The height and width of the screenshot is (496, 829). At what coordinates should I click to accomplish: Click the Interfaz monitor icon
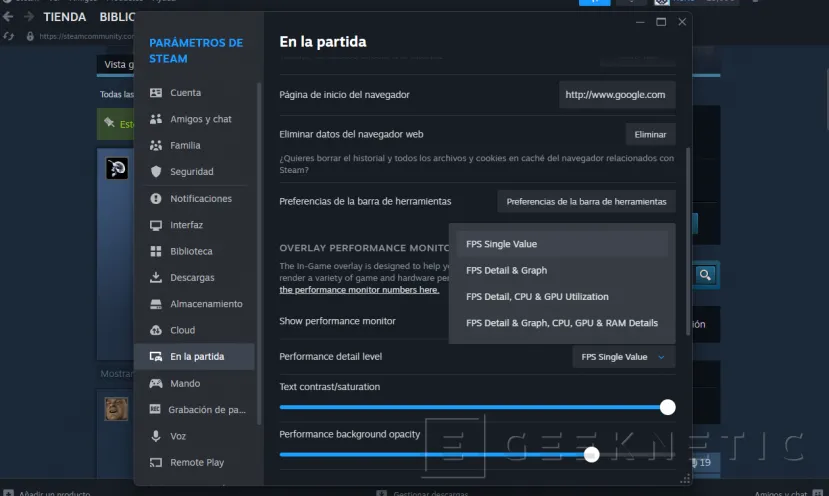[155, 225]
